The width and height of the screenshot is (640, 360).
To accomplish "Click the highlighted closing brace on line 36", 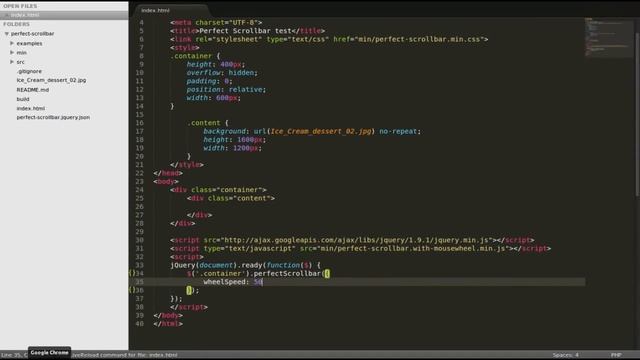I will pyautogui.click(x=189, y=290).
